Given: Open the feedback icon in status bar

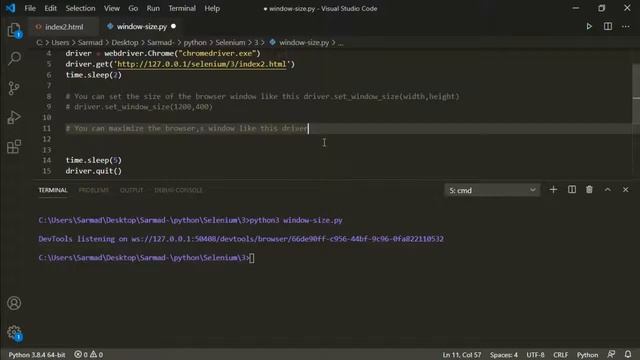Looking at the screenshot, I should tap(611, 354).
